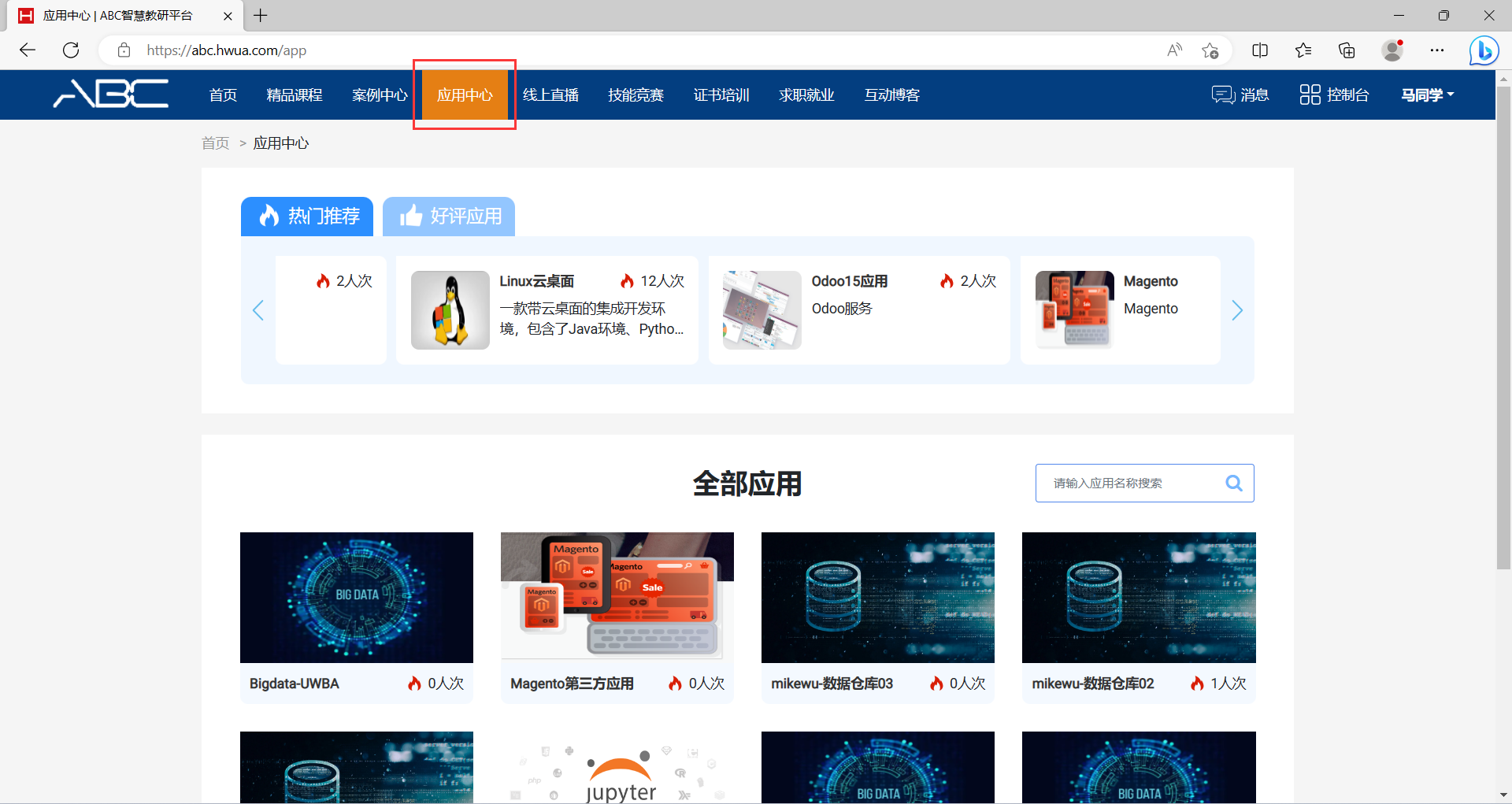Open the Bing copilot icon
The image size is (1512, 804).
(1484, 50)
